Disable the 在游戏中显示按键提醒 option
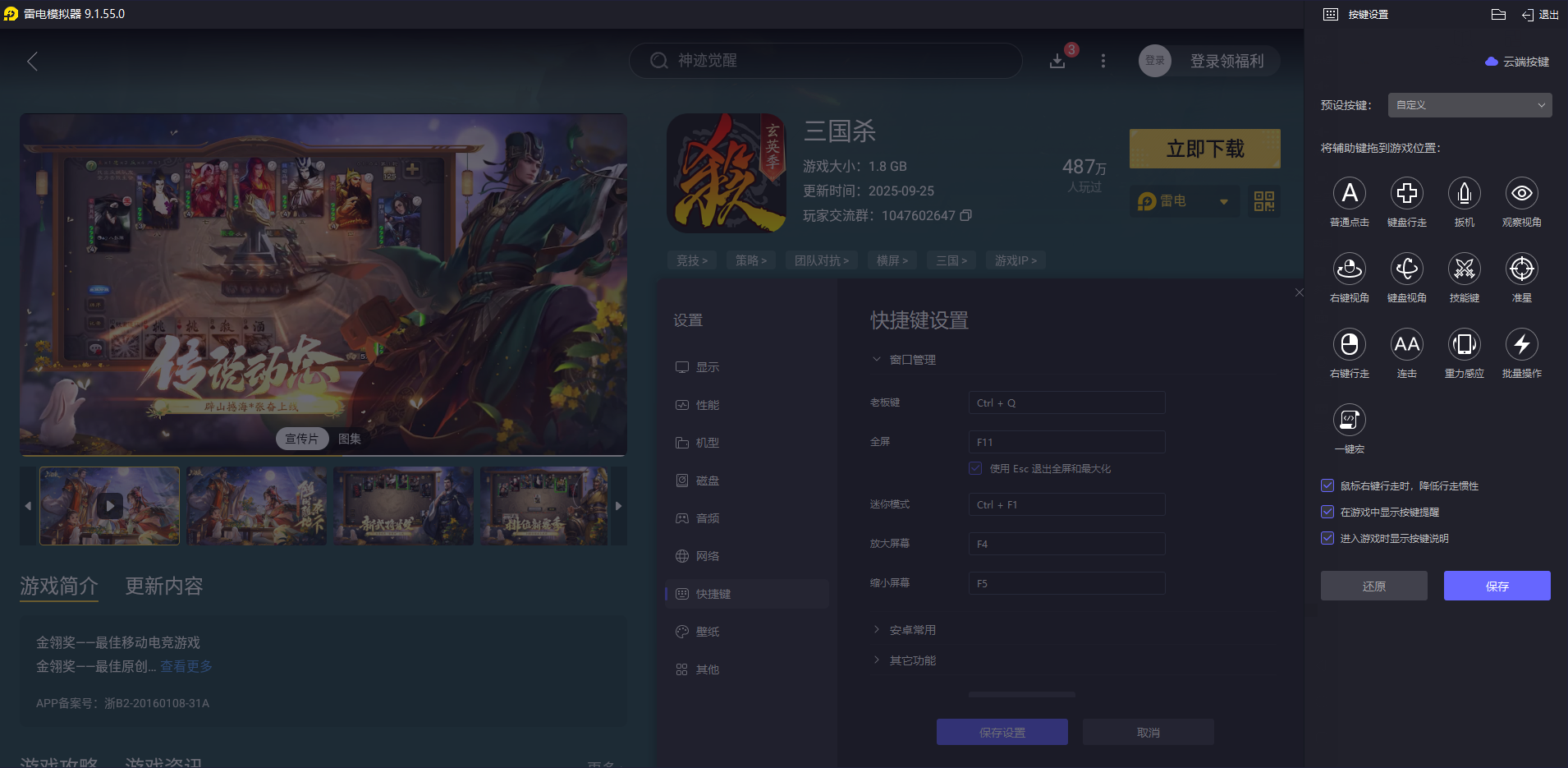 point(1327,512)
